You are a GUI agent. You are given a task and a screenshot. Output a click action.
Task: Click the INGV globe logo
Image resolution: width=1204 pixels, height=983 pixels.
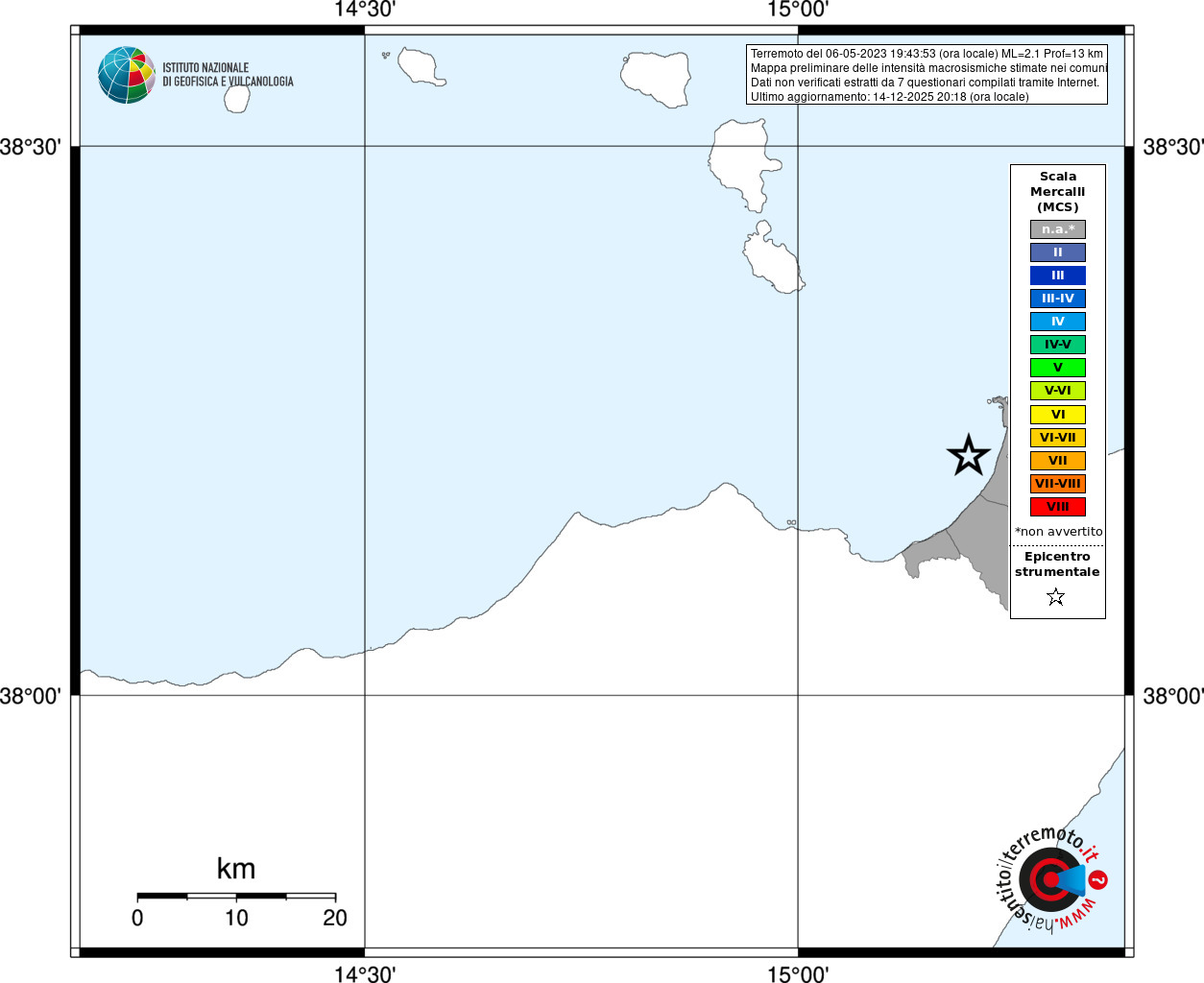[127, 75]
